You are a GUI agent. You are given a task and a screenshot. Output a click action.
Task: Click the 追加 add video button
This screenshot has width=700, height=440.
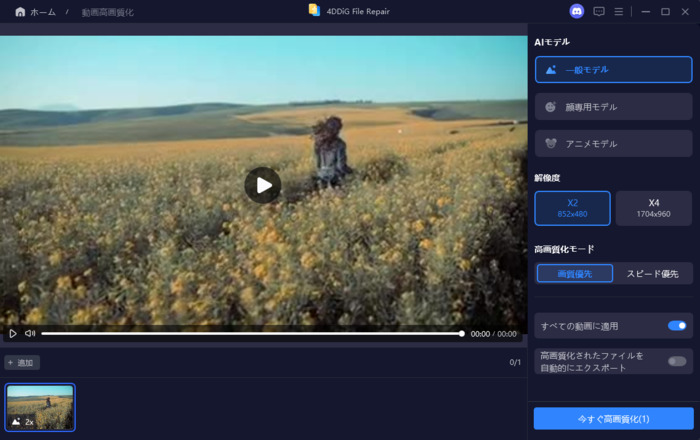tap(21, 362)
